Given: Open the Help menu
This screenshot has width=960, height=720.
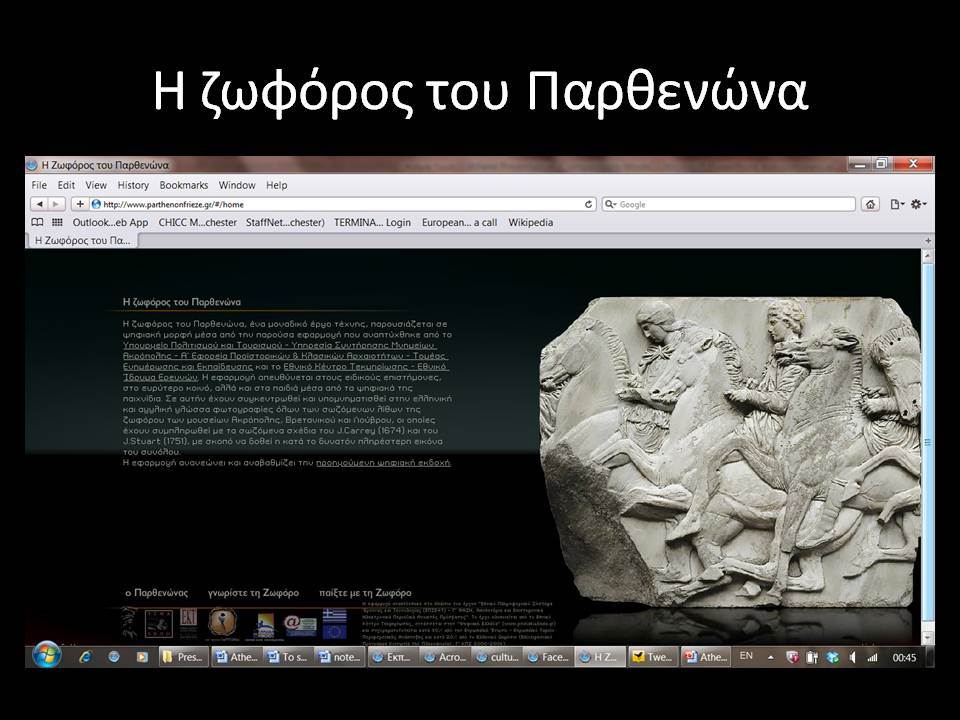Looking at the screenshot, I should (x=277, y=185).
